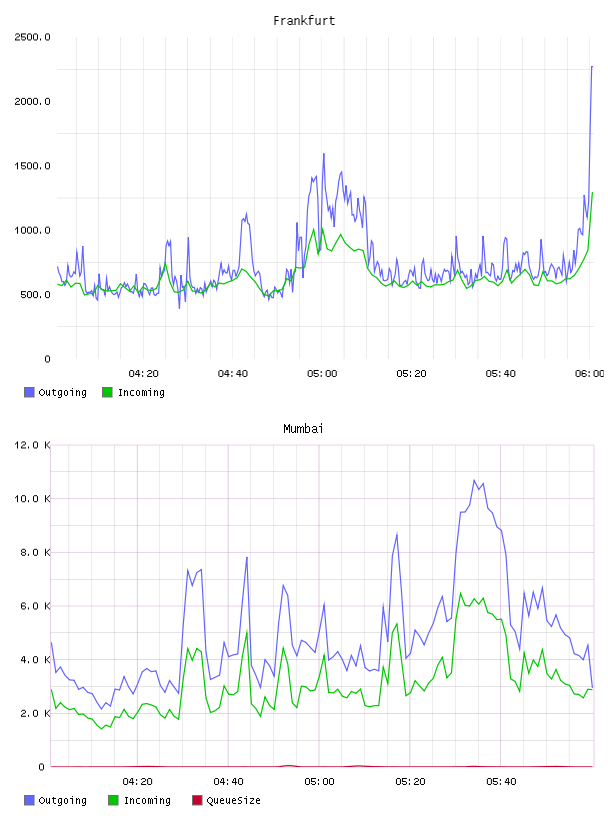Click the 6.0 K y-axis label in Mumbai chart
The height and width of the screenshot is (816, 608).
(x=35, y=606)
